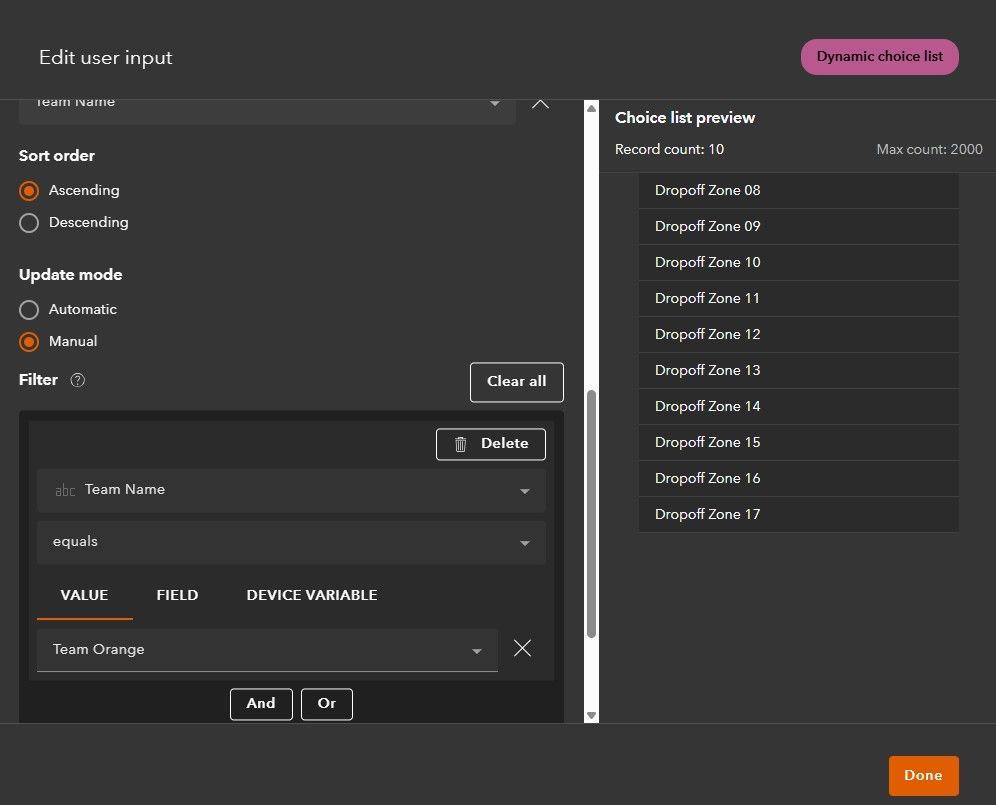Select Dropoff Zone 12 in preview

click(x=798, y=335)
